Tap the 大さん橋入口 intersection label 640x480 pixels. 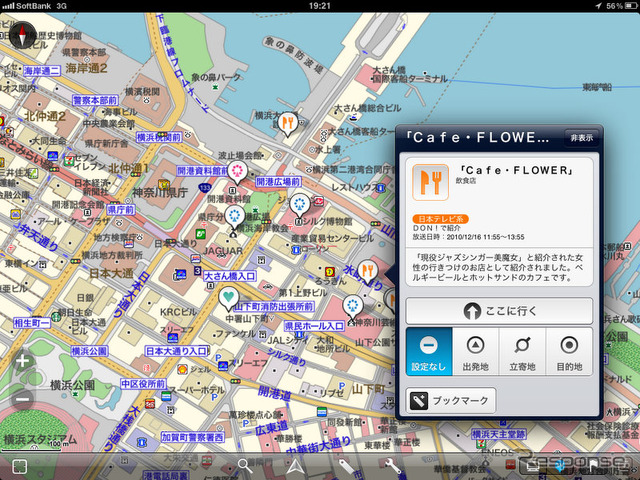(230, 276)
